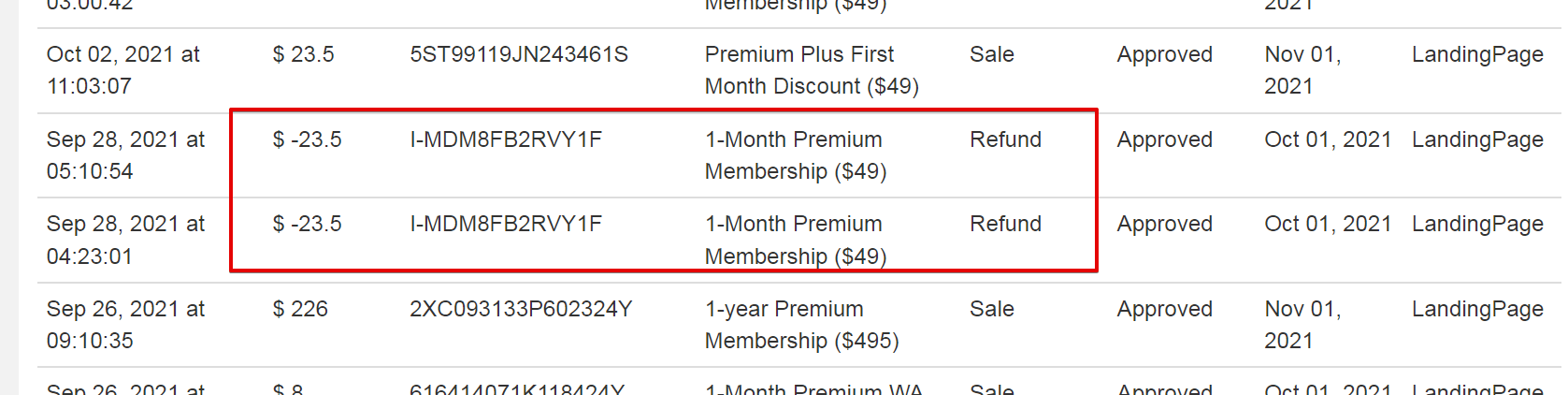The width and height of the screenshot is (1568, 395).
Task: Click Approved status in the Oct 02 row
Action: pyautogui.click(x=1164, y=54)
